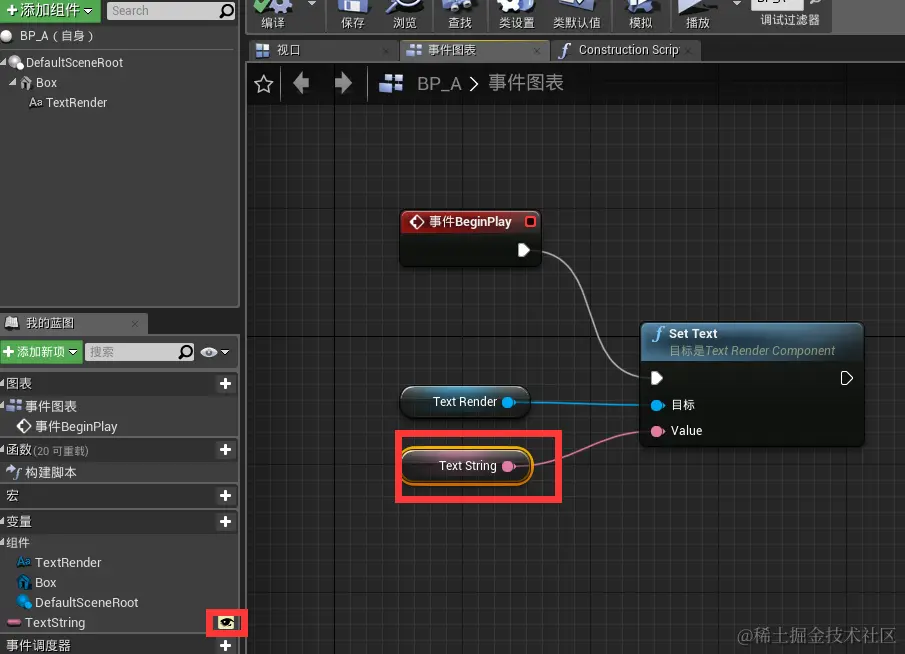905x654 pixels.
Task: Click the 目标 (Target) input pin
Action: click(657, 405)
